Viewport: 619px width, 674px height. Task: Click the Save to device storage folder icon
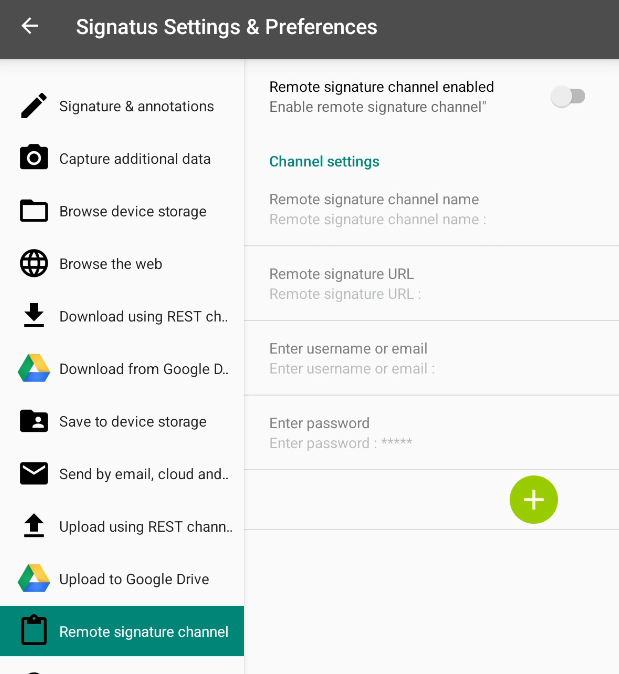point(34,421)
